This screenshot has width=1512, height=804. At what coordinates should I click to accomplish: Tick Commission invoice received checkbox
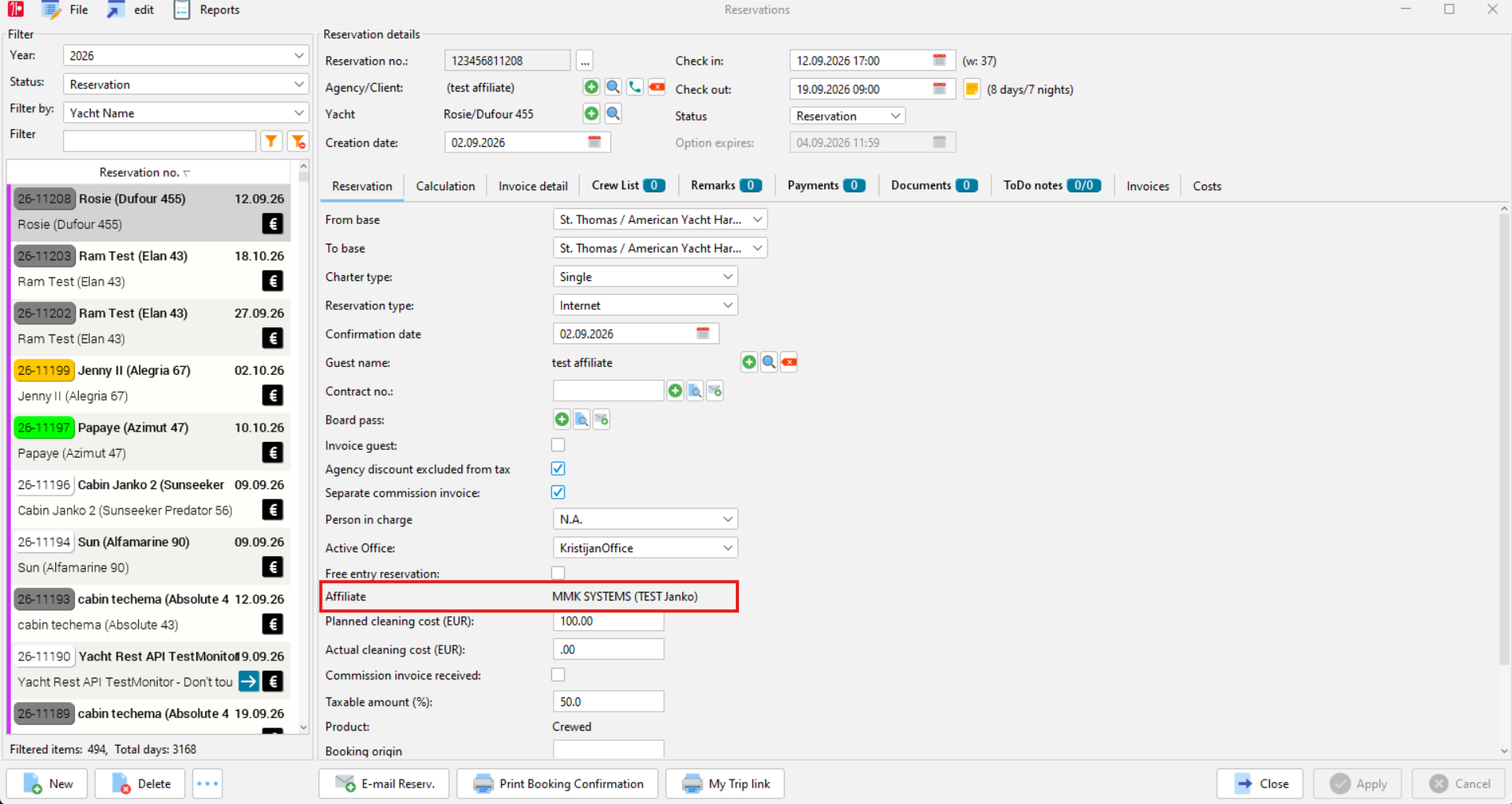pos(558,675)
